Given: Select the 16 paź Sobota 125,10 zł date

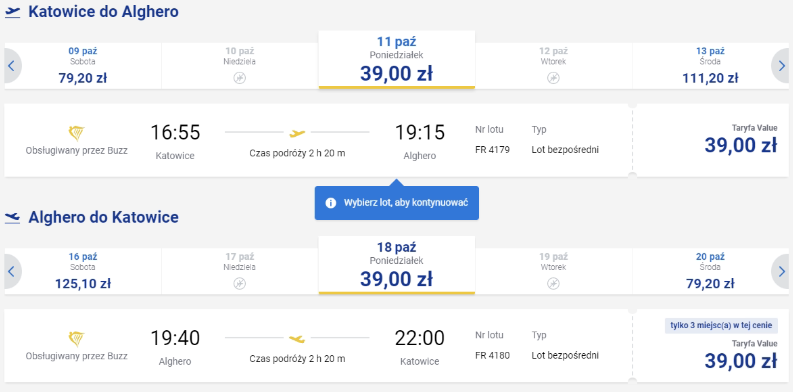Looking at the screenshot, I should pos(83,271).
